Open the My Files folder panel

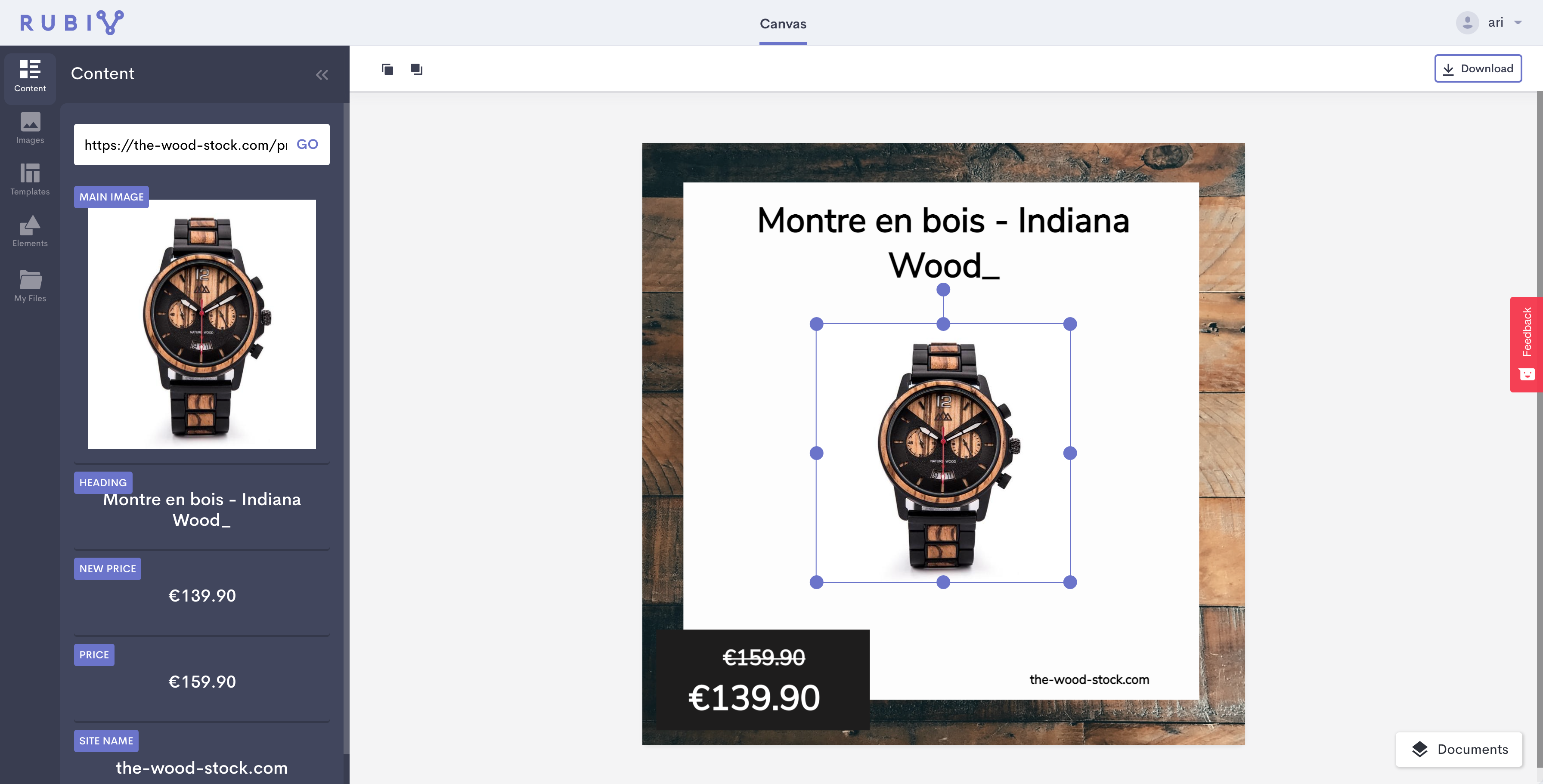point(30,286)
